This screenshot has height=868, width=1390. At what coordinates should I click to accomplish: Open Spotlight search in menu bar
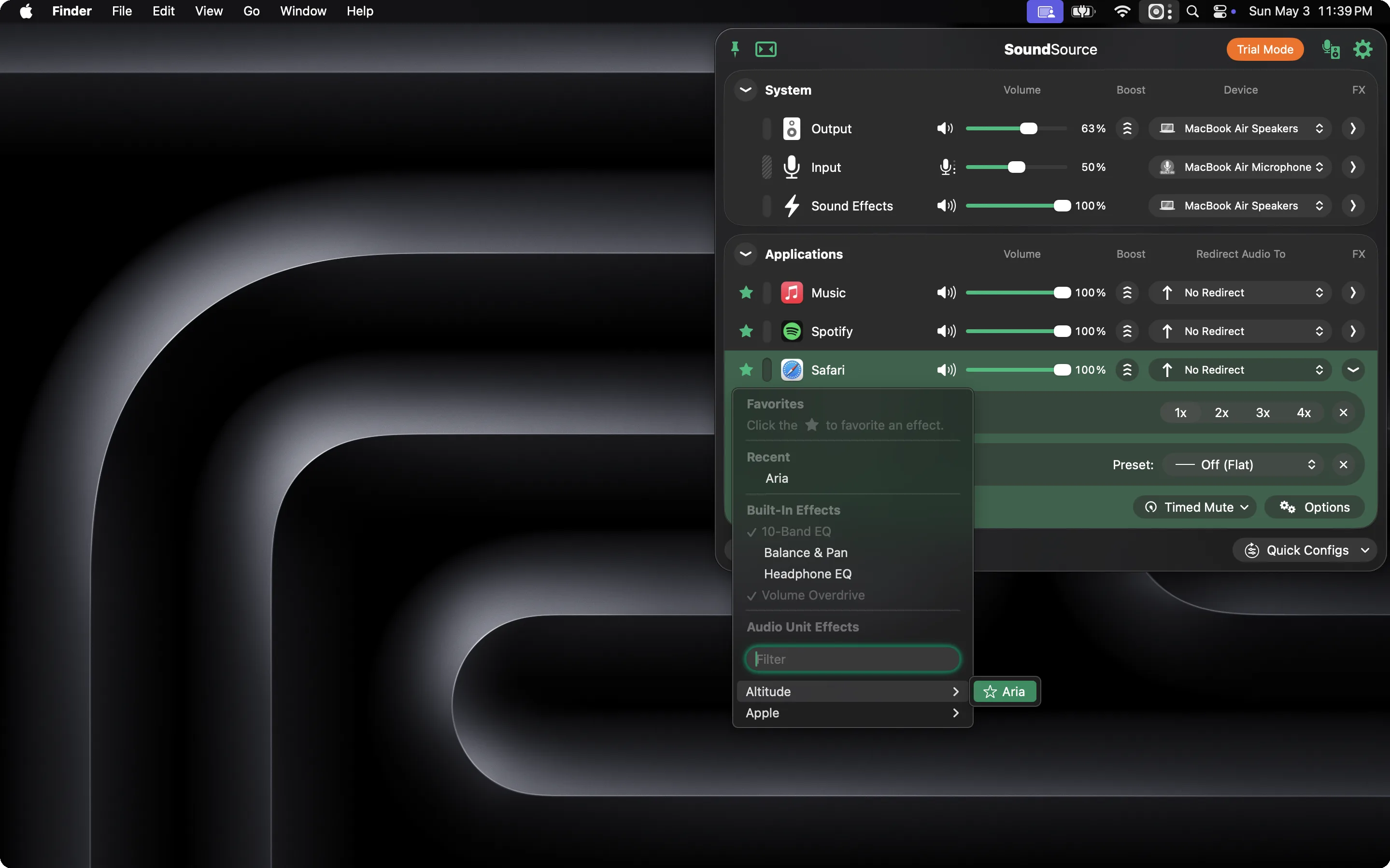coord(1192,12)
